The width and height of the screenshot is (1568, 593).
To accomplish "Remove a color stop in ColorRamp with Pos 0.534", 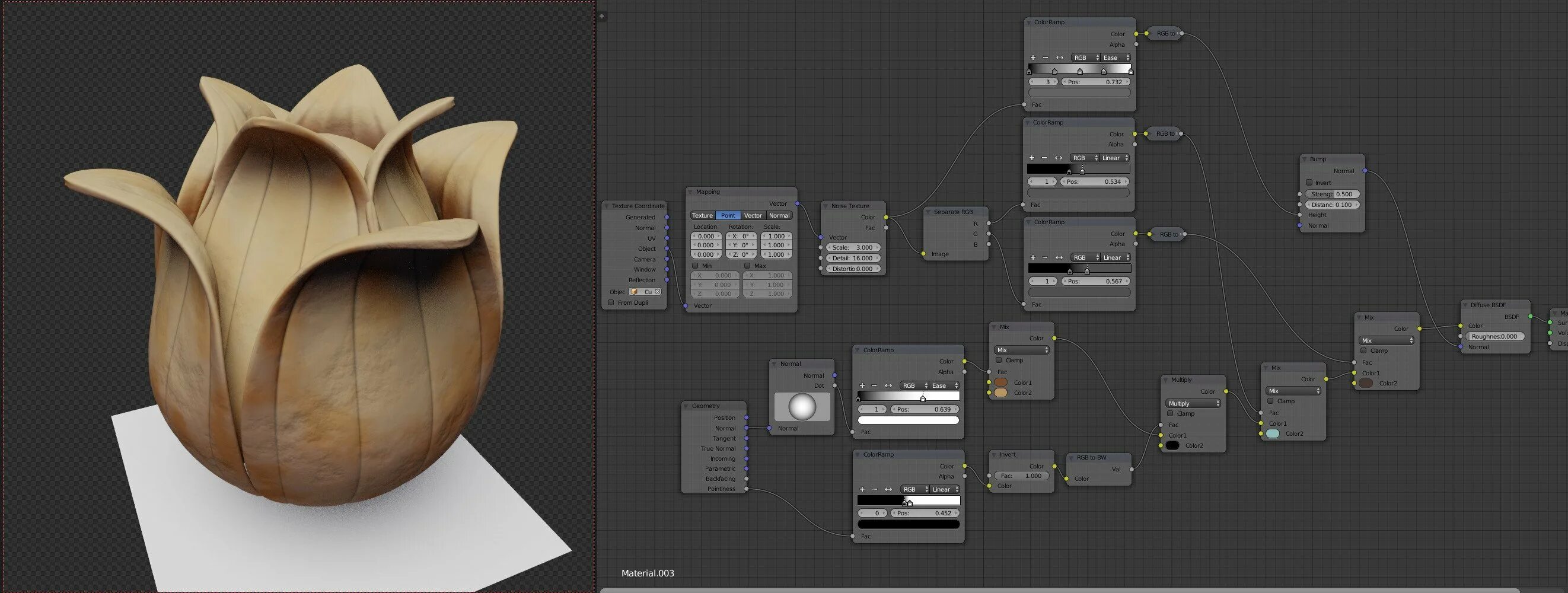I will coord(1044,158).
